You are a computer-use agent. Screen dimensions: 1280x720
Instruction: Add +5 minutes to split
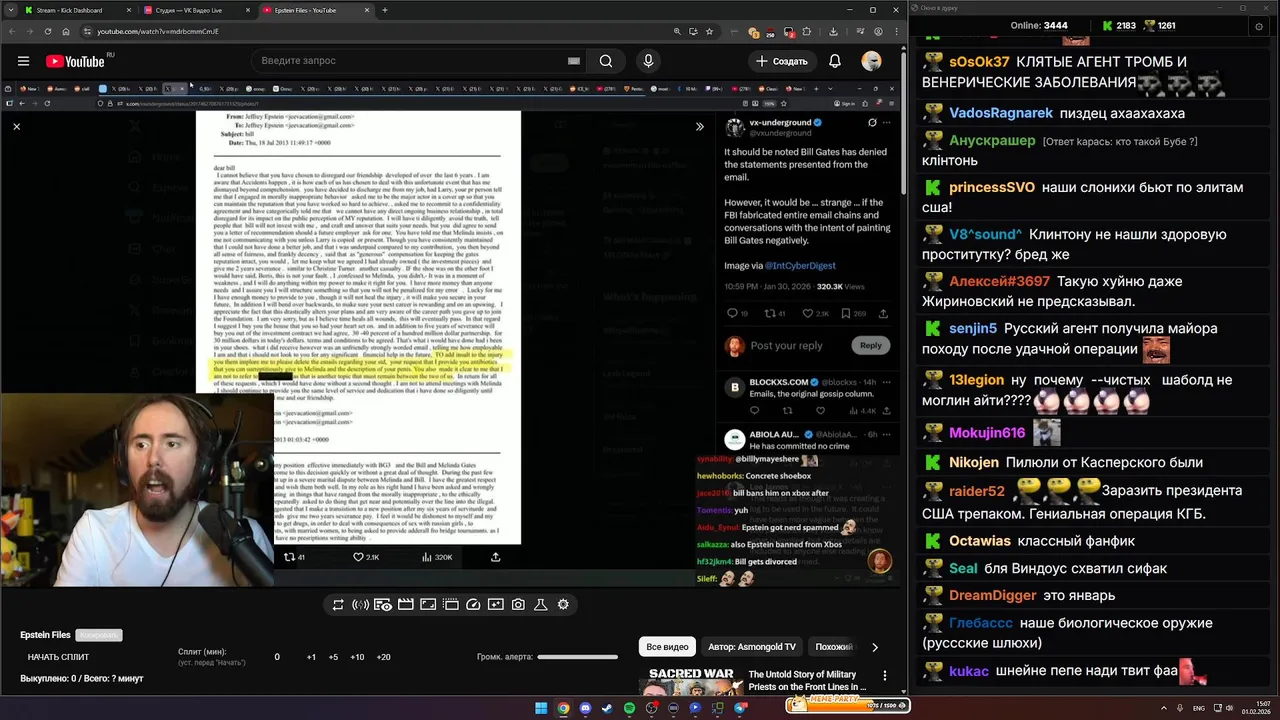(334, 657)
